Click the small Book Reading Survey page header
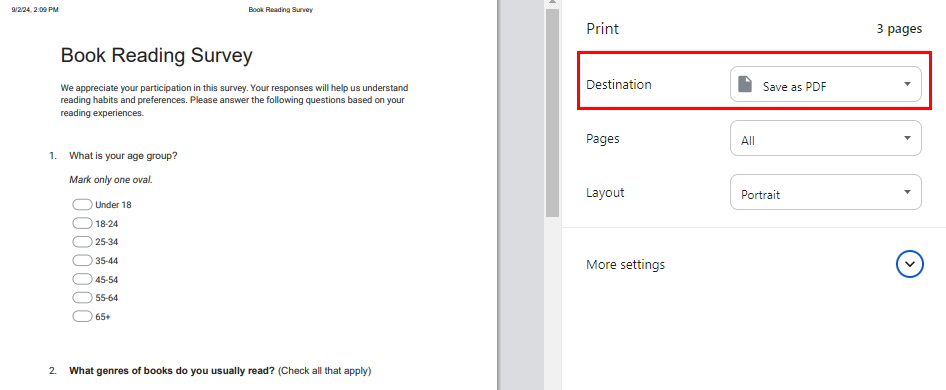The image size is (946, 390). click(x=281, y=10)
